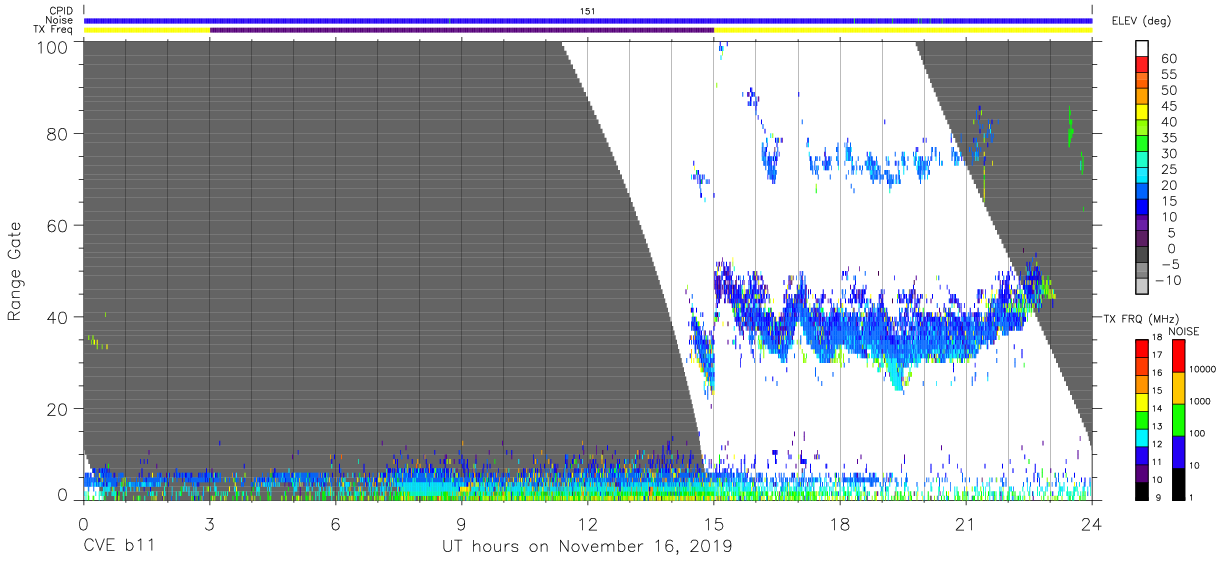Click the TX Freq row label

pyautogui.click(x=53, y=30)
